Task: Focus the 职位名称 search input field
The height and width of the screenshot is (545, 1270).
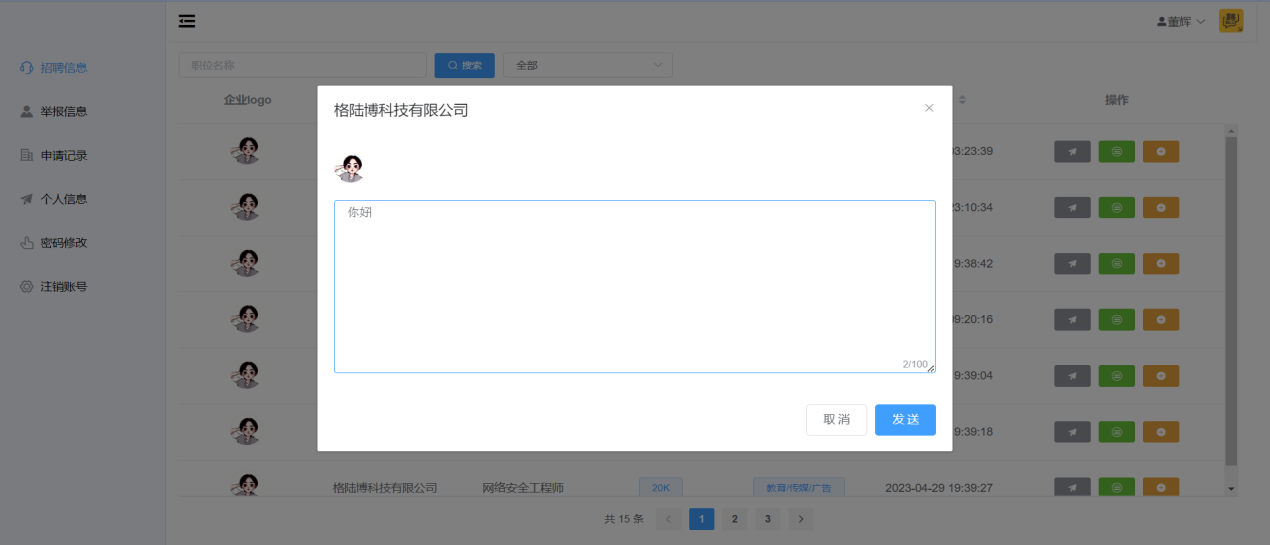Action: pyautogui.click(x=302, y=65)
